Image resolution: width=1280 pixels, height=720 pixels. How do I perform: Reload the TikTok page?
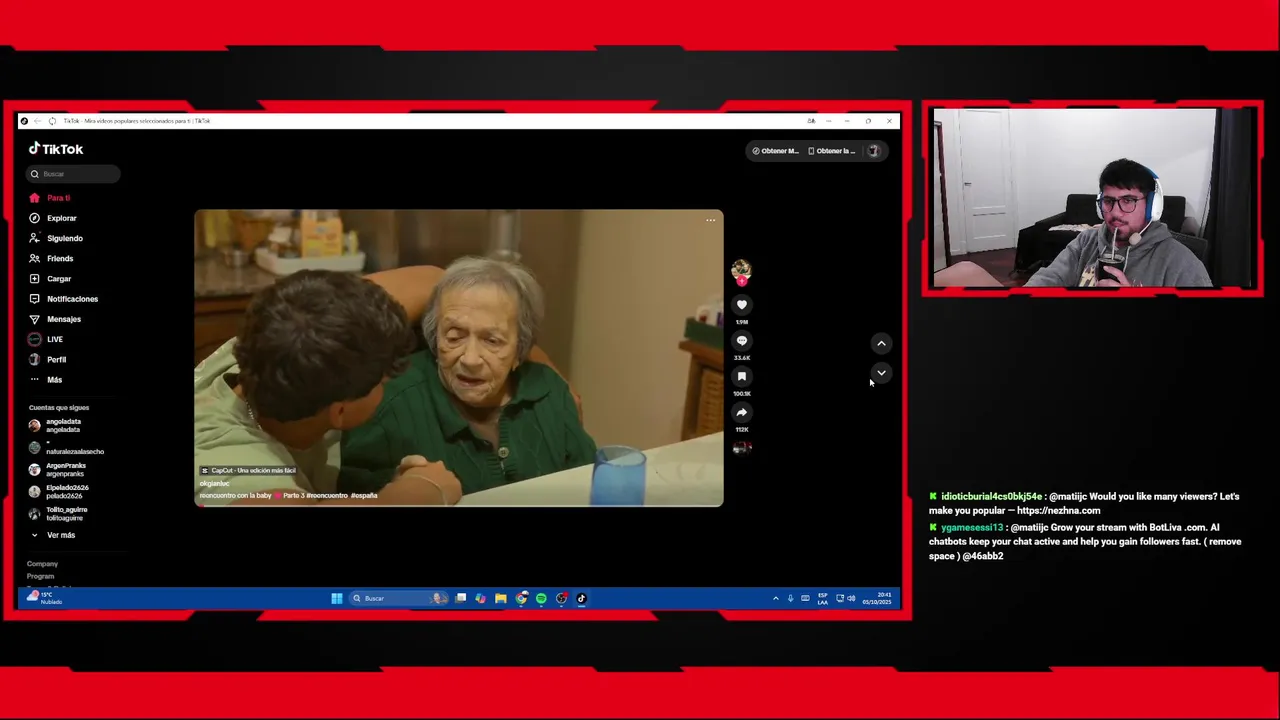(52, 121)
